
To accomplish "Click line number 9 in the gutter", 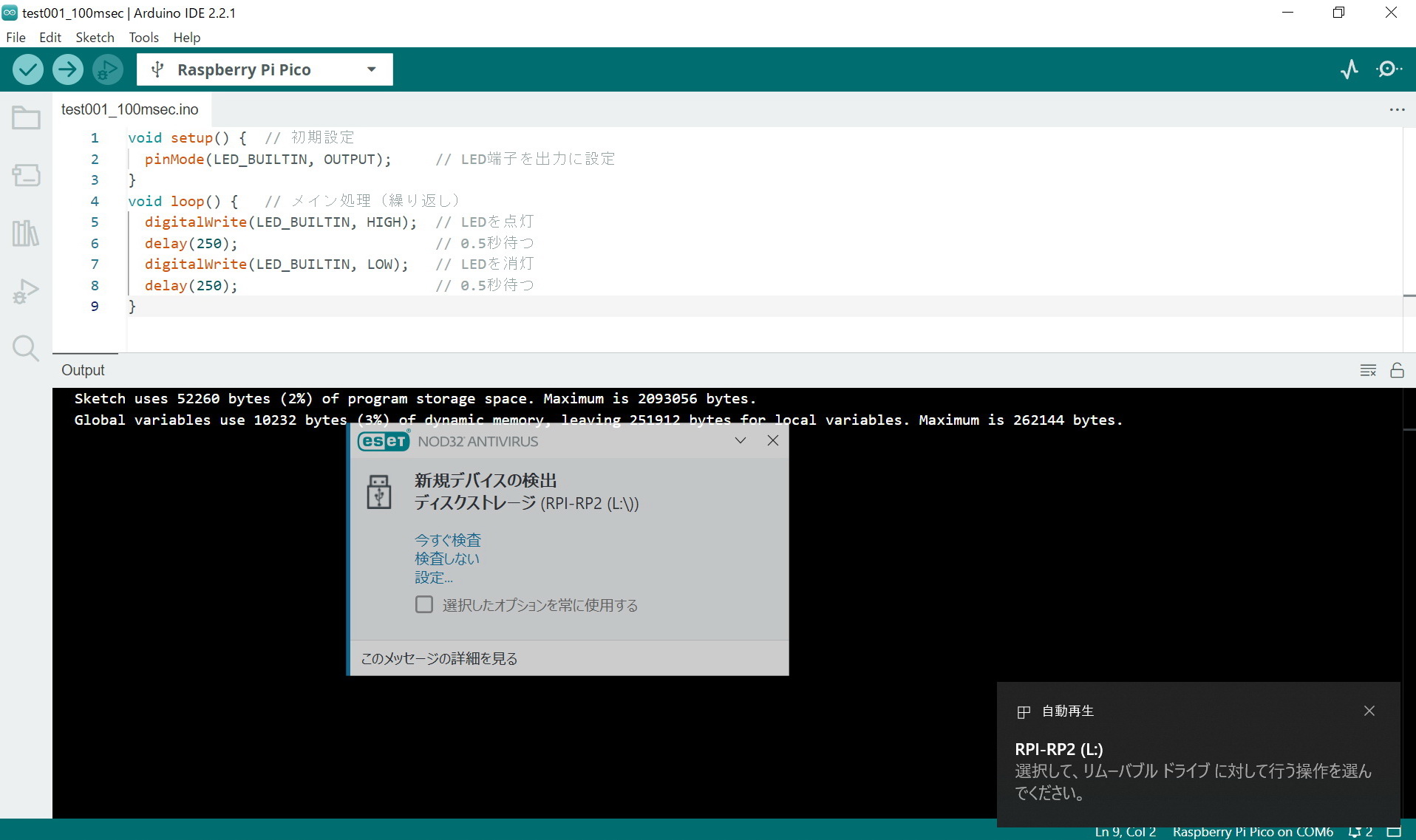I will 95,306.
